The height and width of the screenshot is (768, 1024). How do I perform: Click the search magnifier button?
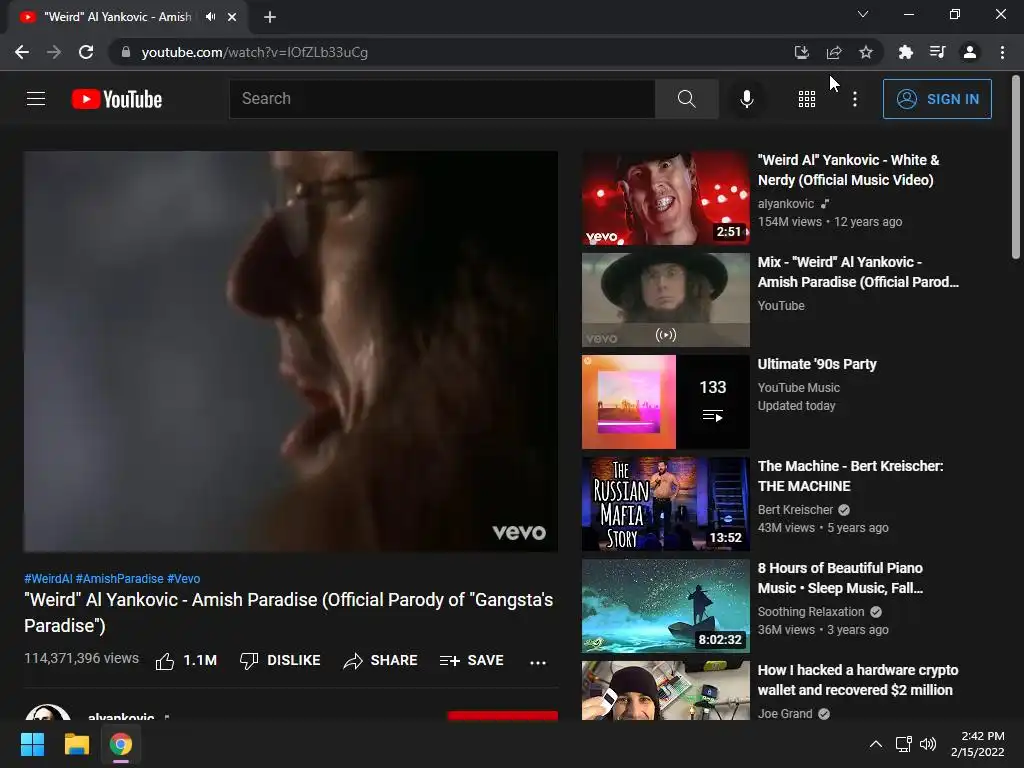pyautogui.click(x=686, y=99)
